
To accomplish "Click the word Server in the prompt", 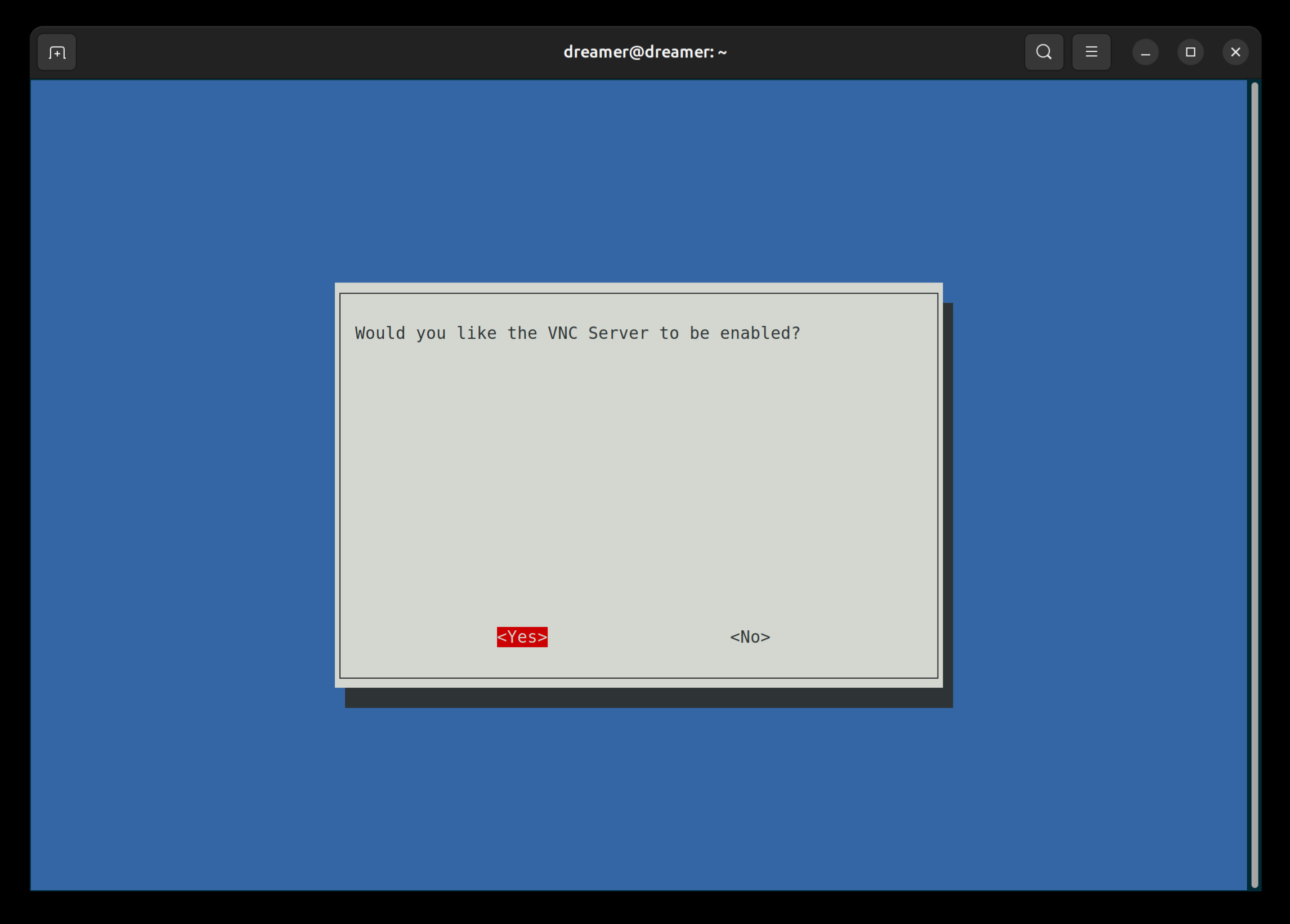I will [x=617, y=333].
